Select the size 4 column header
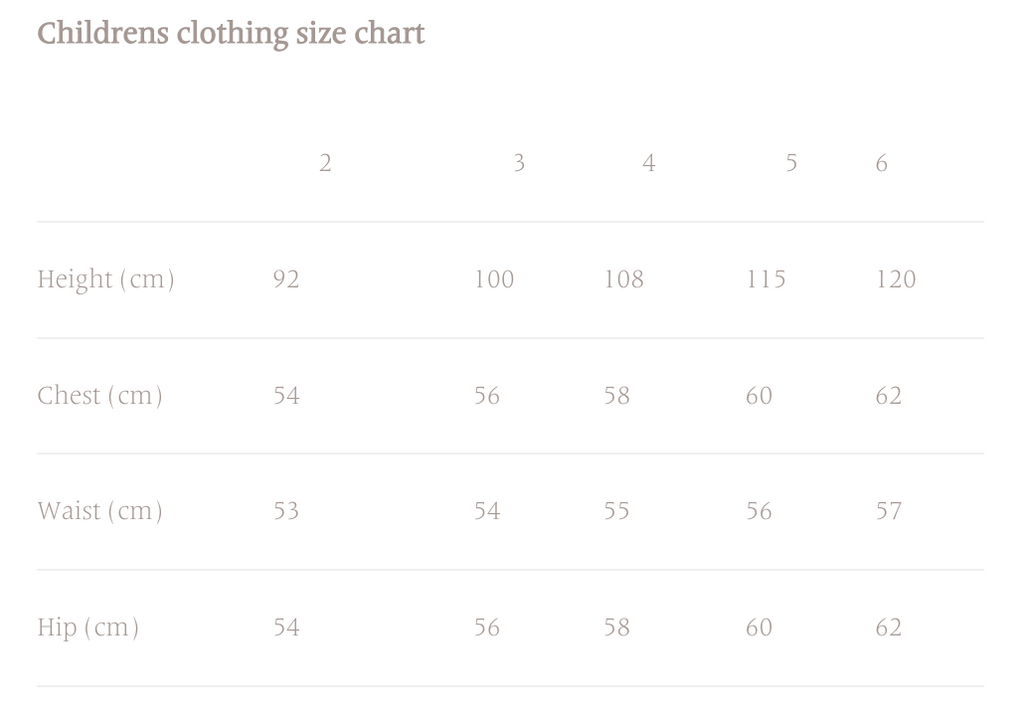Image resolution: width=1024 pixels, height=720 pixels. [649, 163]
